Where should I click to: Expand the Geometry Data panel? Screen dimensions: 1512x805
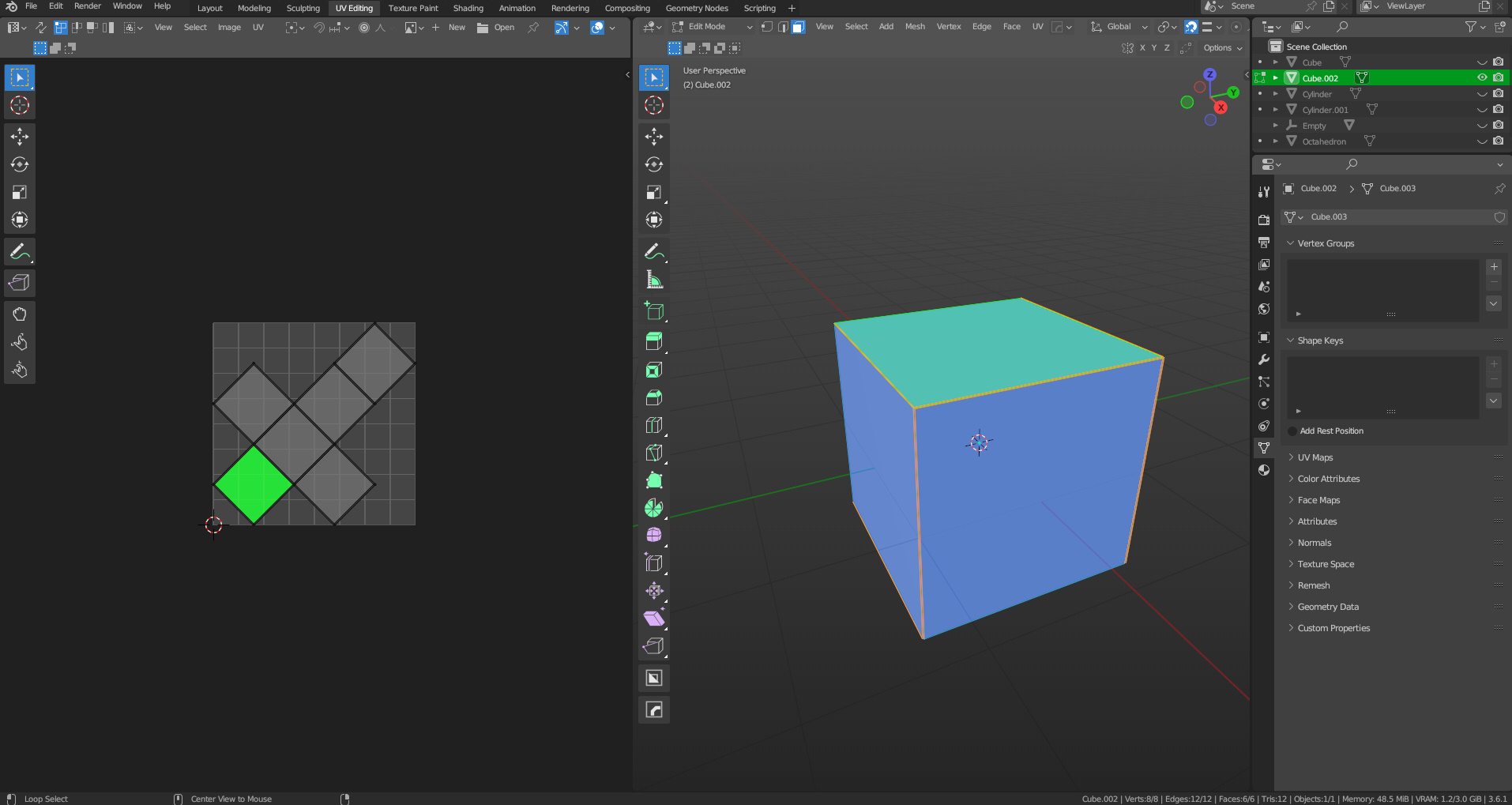(1327, 607)
